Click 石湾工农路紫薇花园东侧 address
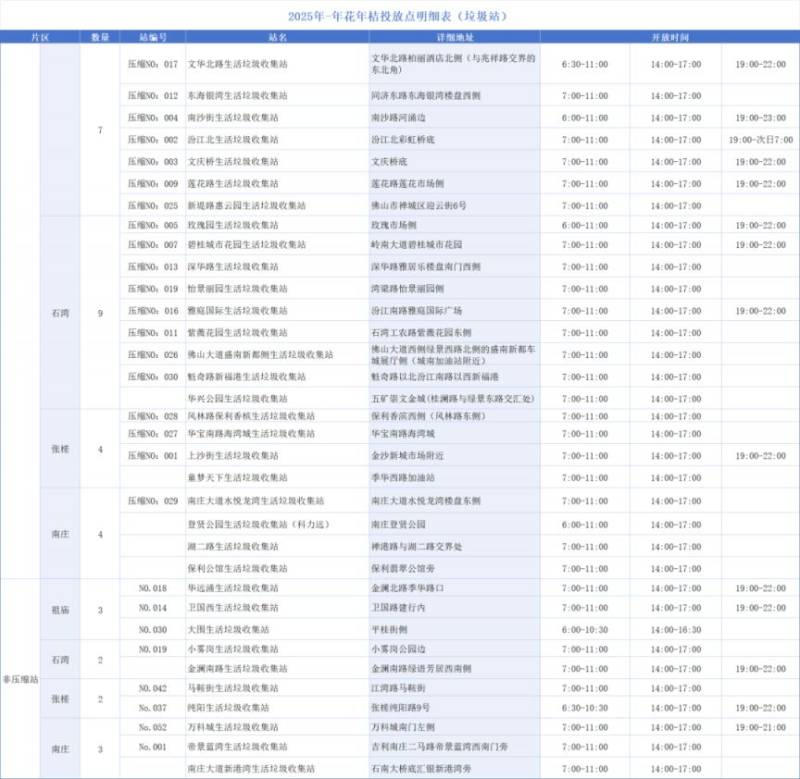The width and height of the screenshot is (800, 779). [x=421, y=333]
